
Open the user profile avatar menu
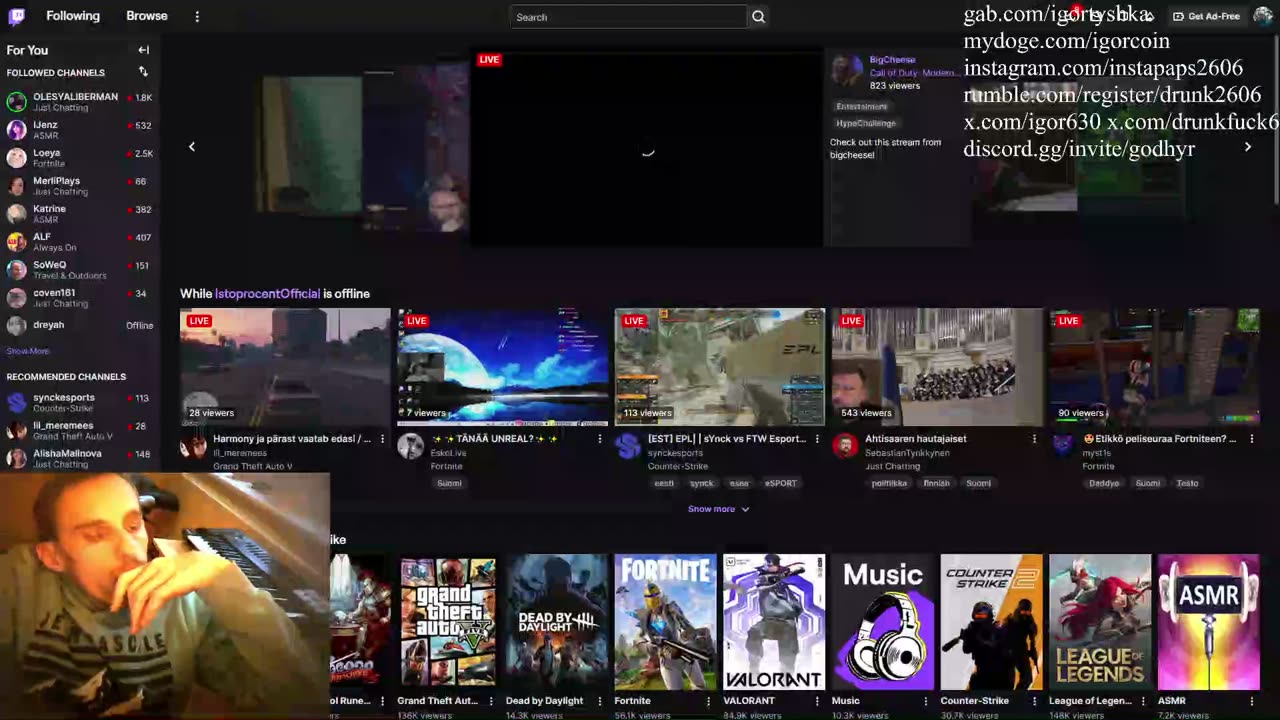(x=1263, y=16)
